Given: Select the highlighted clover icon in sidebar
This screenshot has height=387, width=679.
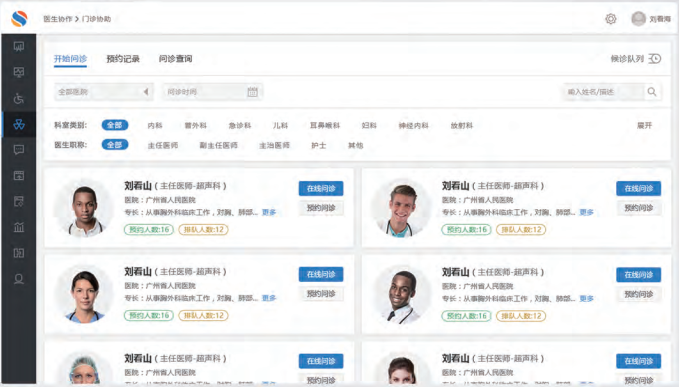Looking at the screenshot, I should [19, 125].
